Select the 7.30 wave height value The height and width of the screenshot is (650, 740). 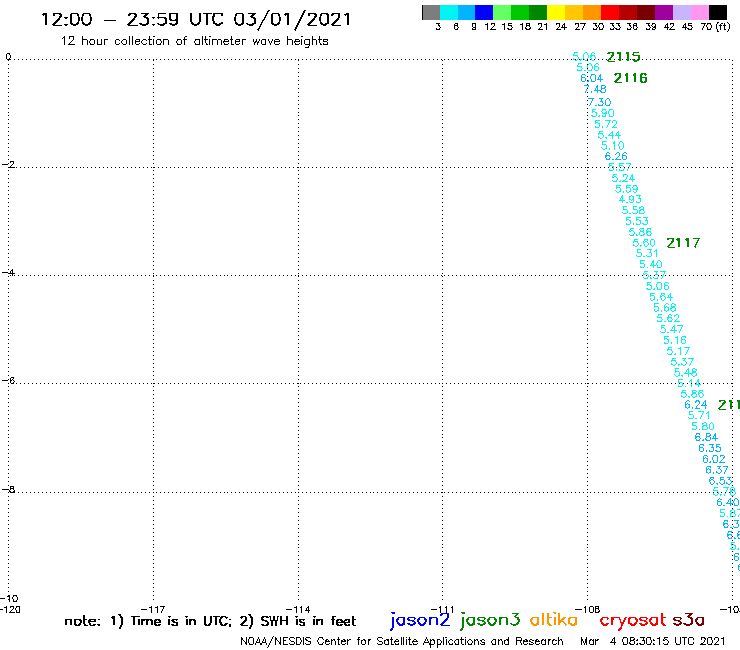599,102
